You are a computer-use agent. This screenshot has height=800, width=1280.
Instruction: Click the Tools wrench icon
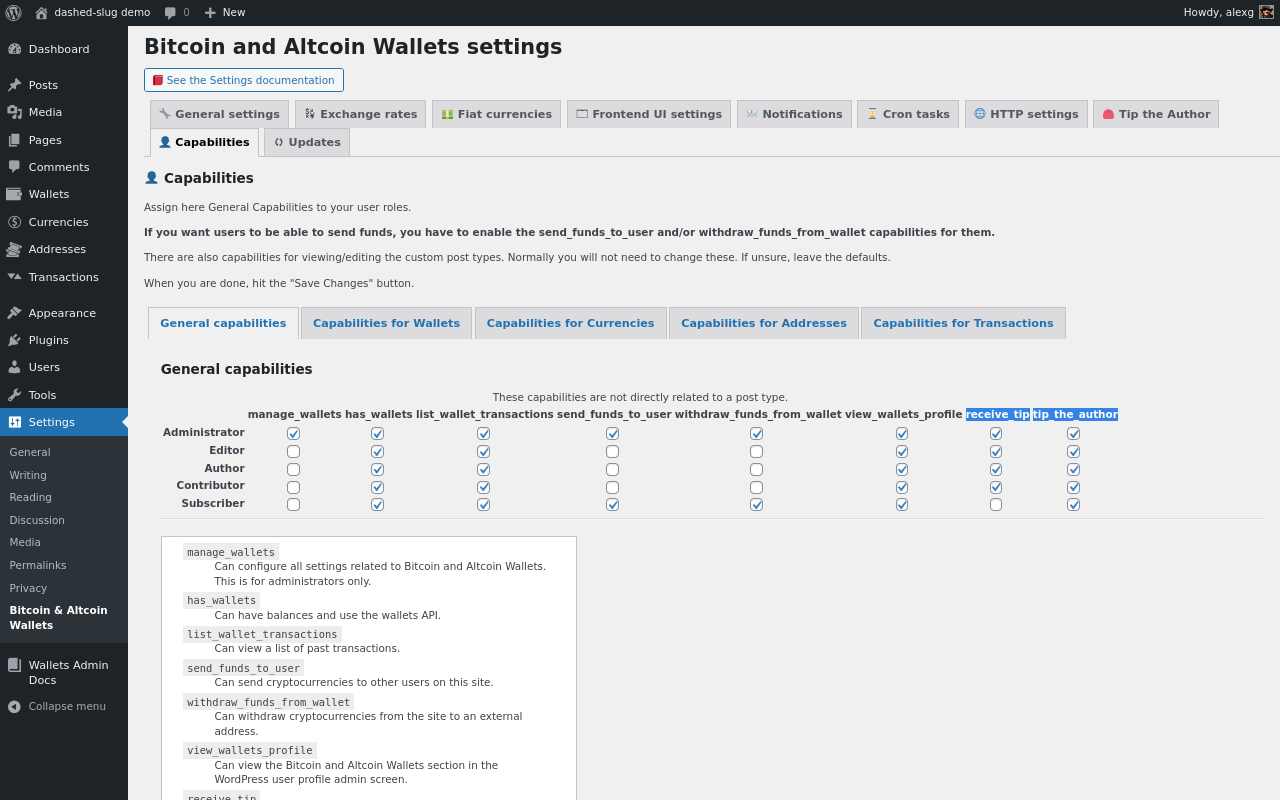click(x=14, y=395)
